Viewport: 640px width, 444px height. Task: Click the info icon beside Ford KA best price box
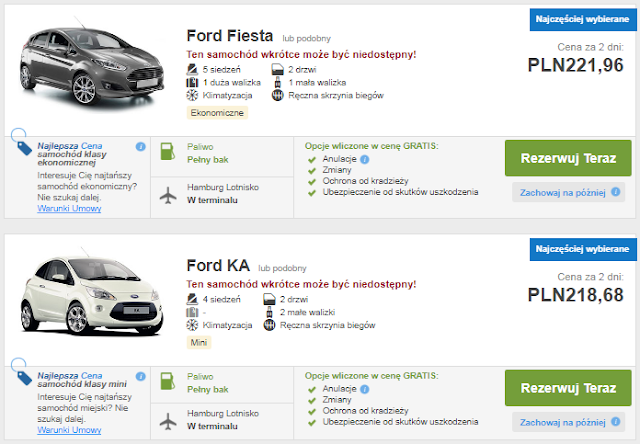click(x=141, y=378)
